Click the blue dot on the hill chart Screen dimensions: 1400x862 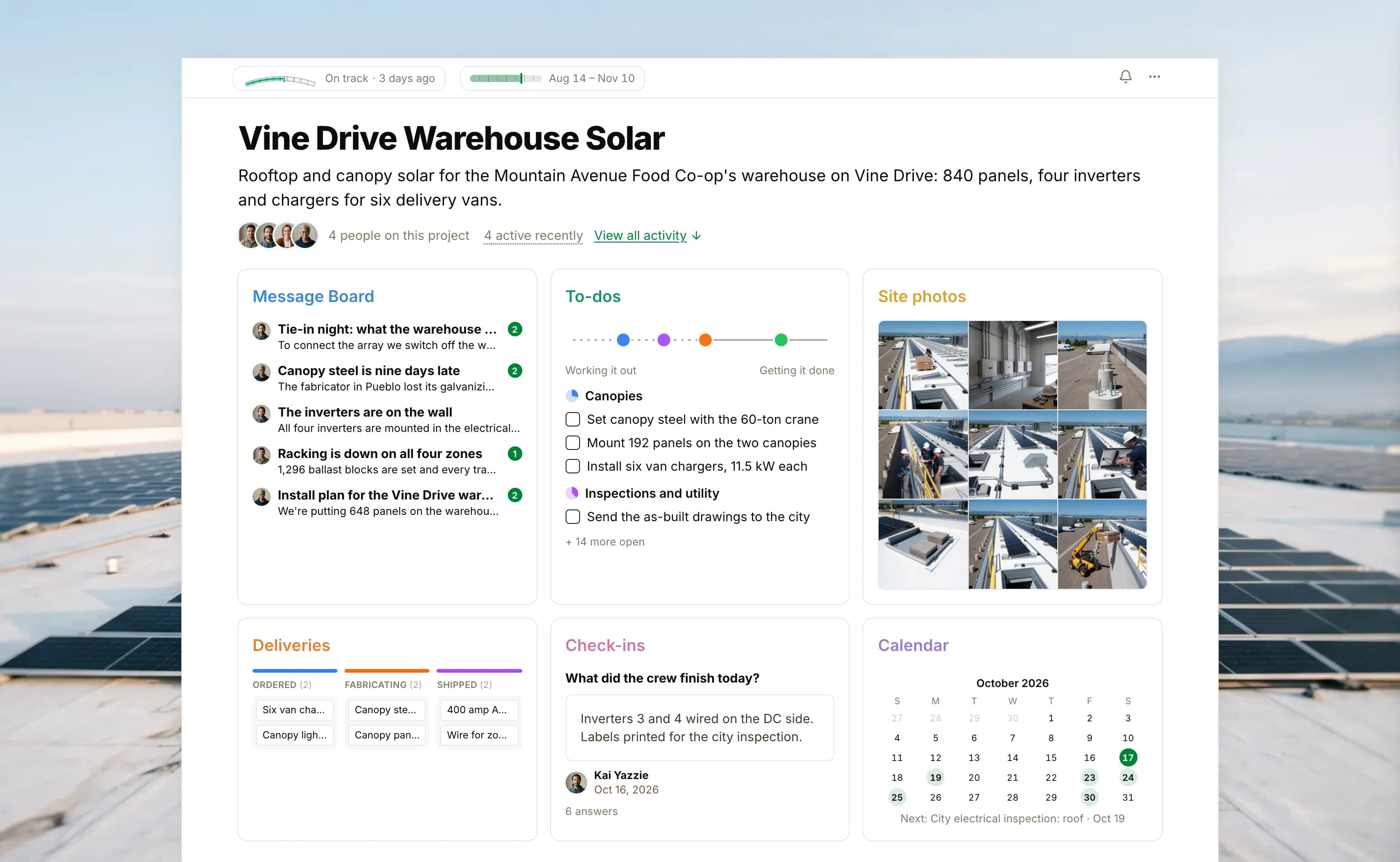(623, 340)
